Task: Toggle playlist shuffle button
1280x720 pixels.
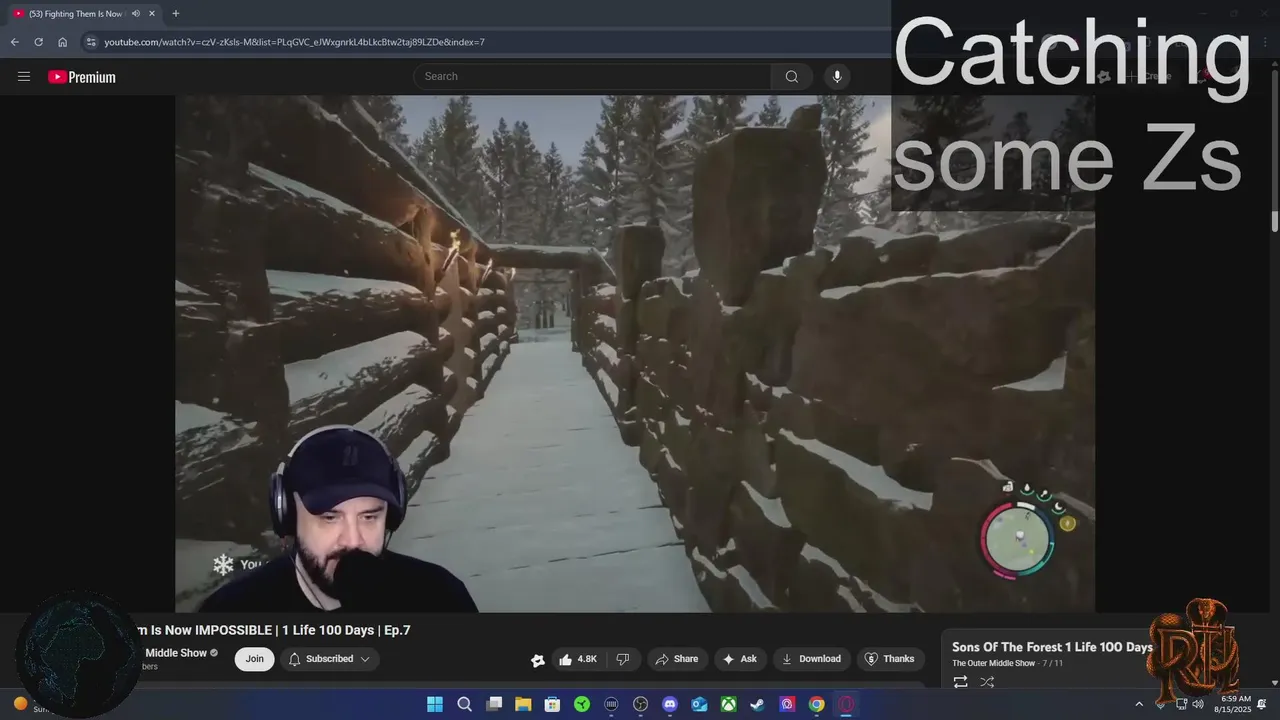Action: 987,682
